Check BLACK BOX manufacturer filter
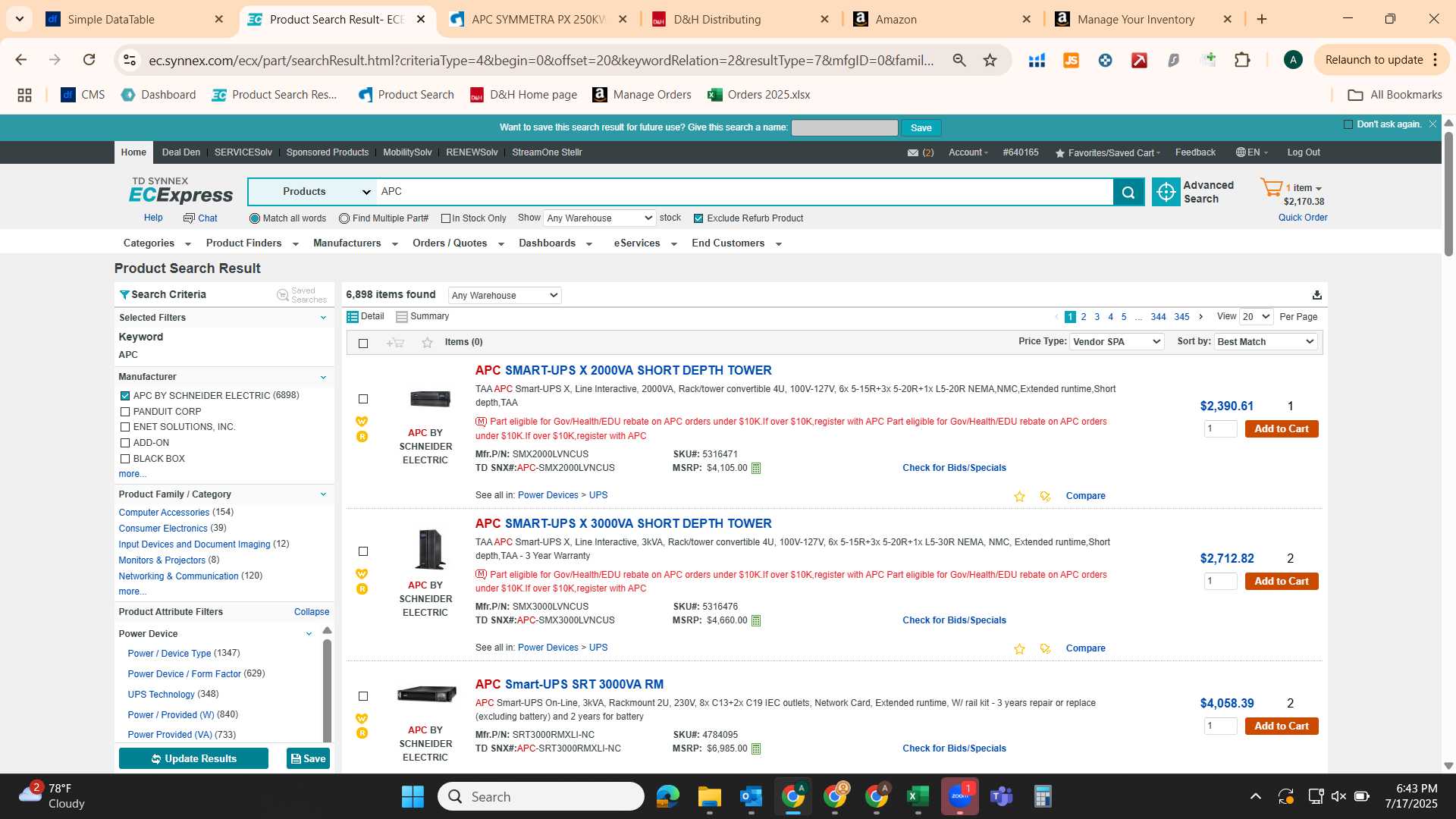This screenshot has width=1456, height=819. pyautogui.click(x=125, y=459)
